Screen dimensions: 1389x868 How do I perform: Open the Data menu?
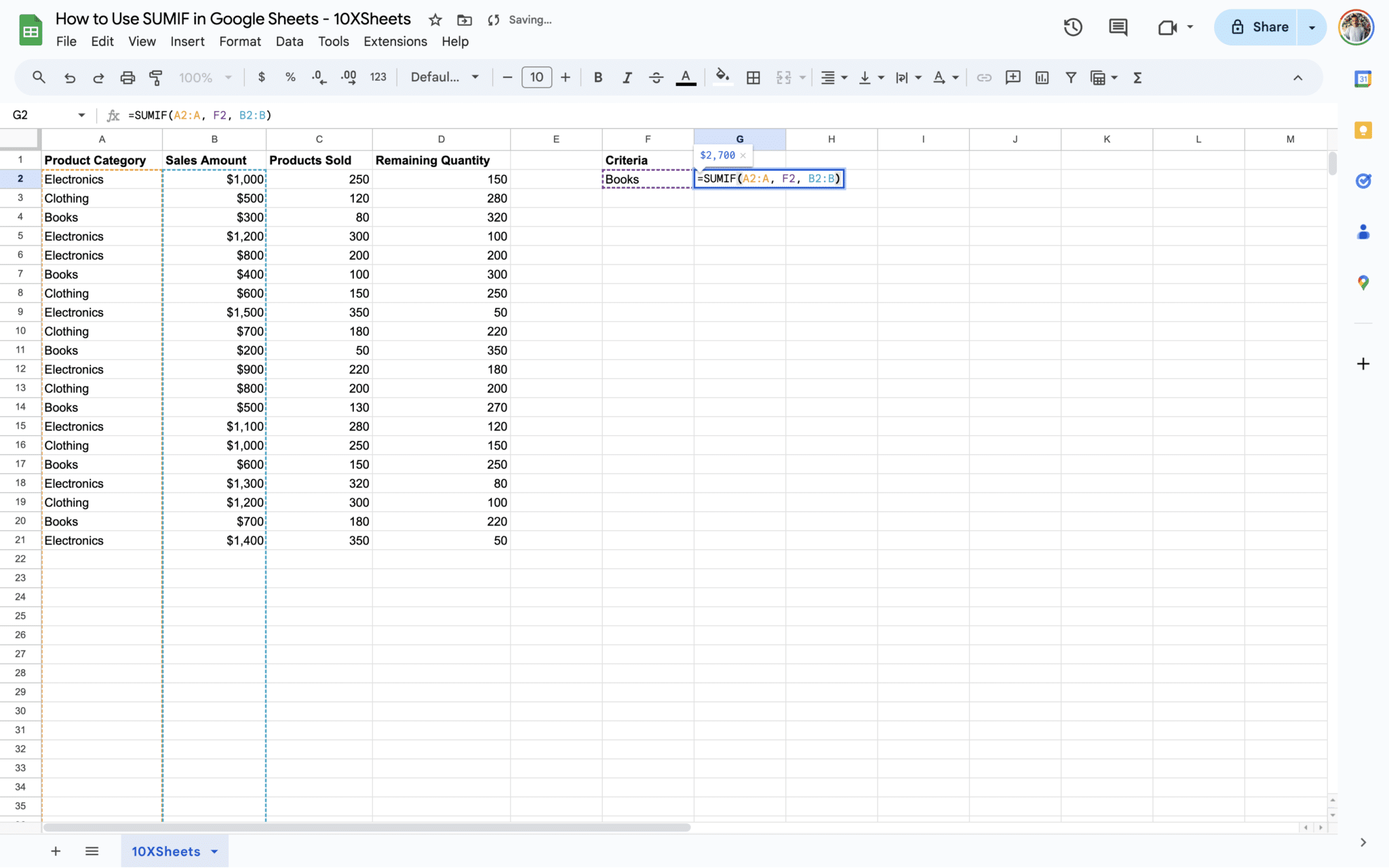[x=289, y=41]
